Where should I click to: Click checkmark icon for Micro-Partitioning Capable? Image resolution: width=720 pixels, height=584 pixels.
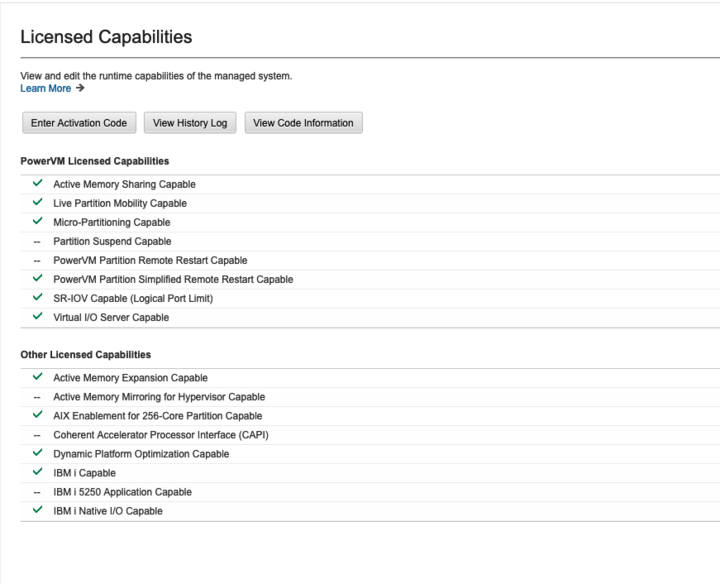pyautogui.click(x=38, y=221)
